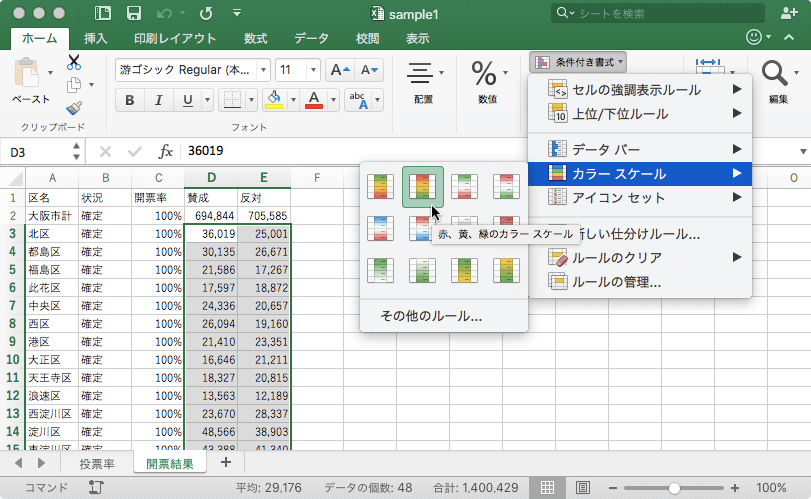
Task: Click the zoom out minus button
Action: (x=613, y=488)
